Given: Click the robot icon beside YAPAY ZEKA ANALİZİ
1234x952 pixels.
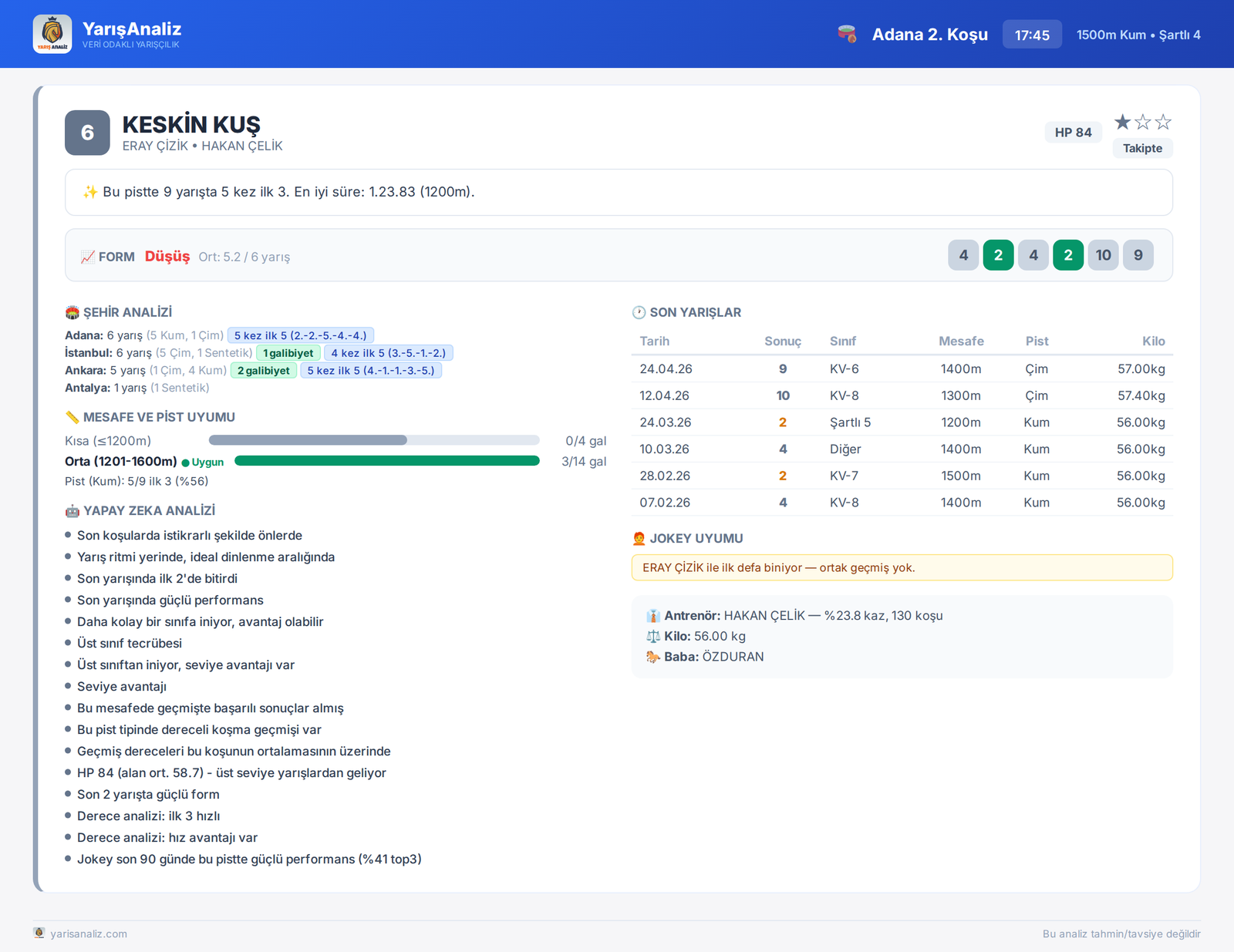Looking at the screenshot, I should coord(72,510).
